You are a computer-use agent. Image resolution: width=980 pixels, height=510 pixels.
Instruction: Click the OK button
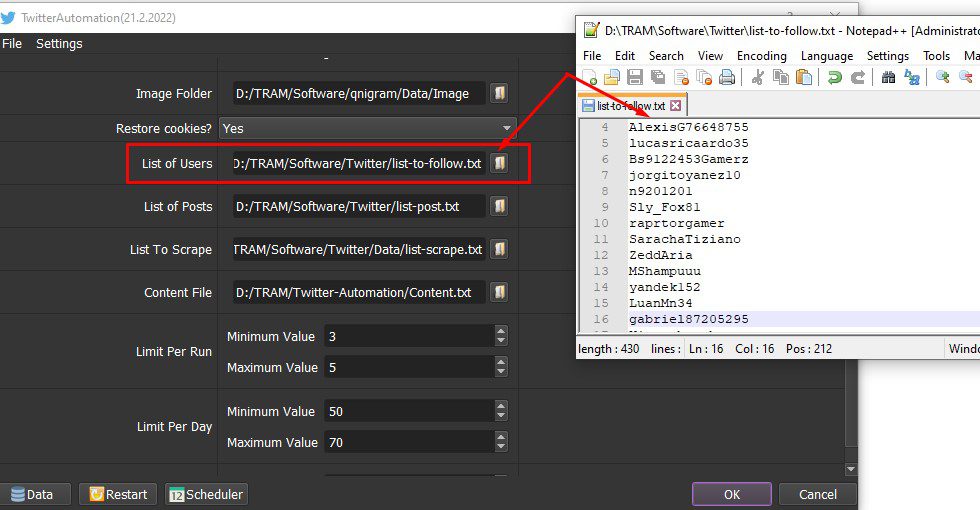[x=732, y=494]
